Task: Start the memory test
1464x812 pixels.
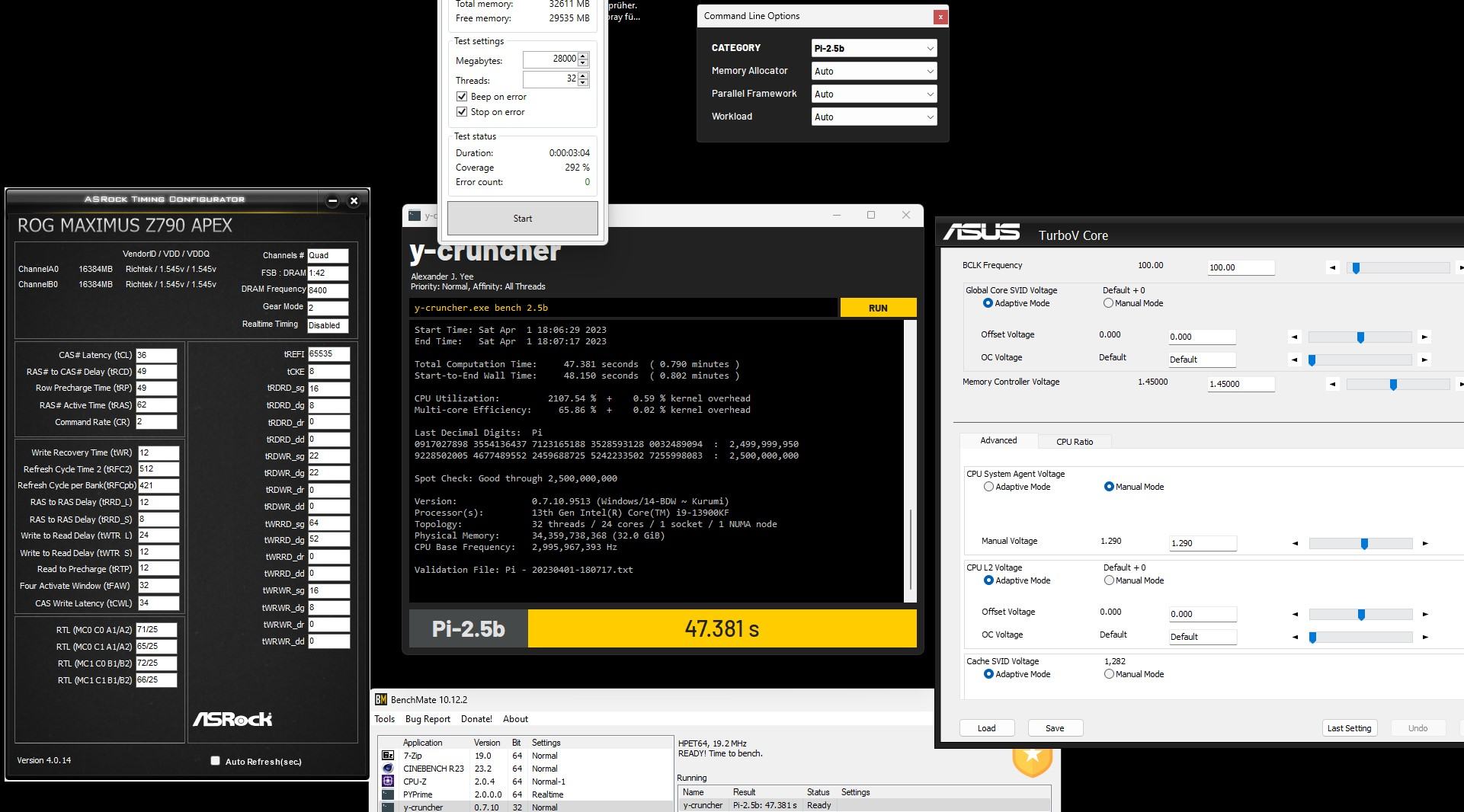Action: 522,219
